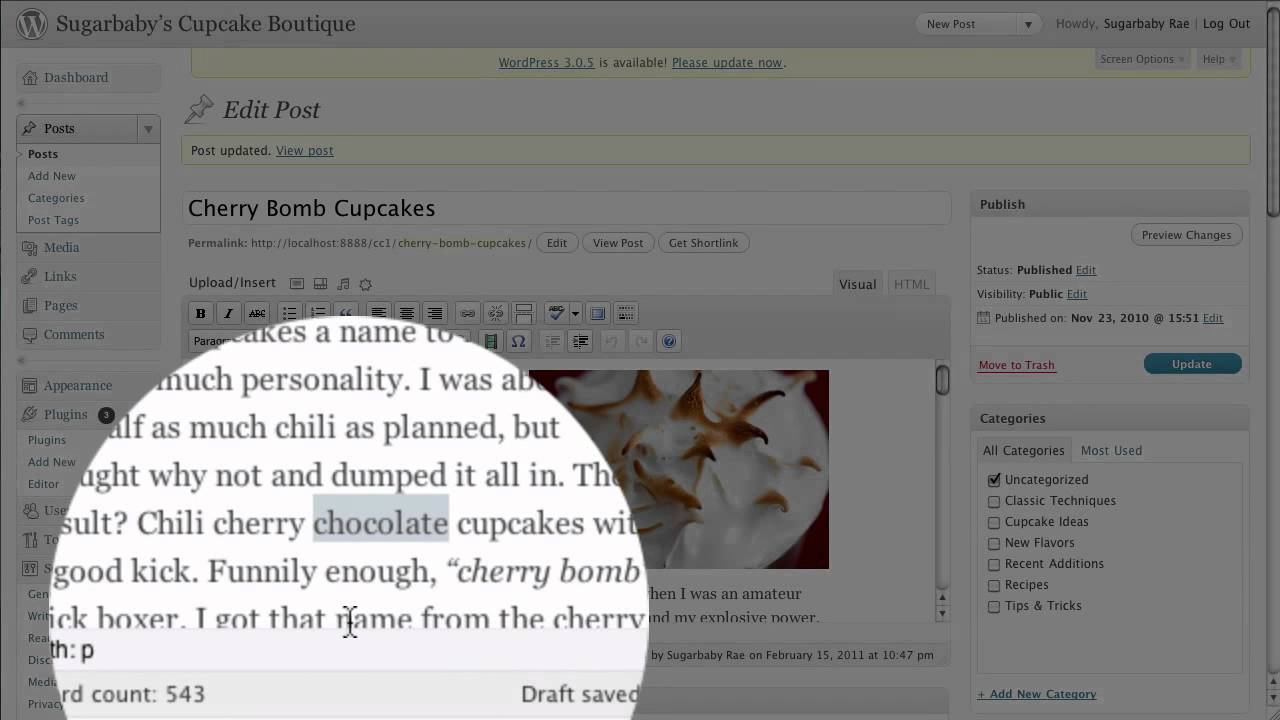Check the Recipes category
This screenshot has height=720, width=1280.
994,585
